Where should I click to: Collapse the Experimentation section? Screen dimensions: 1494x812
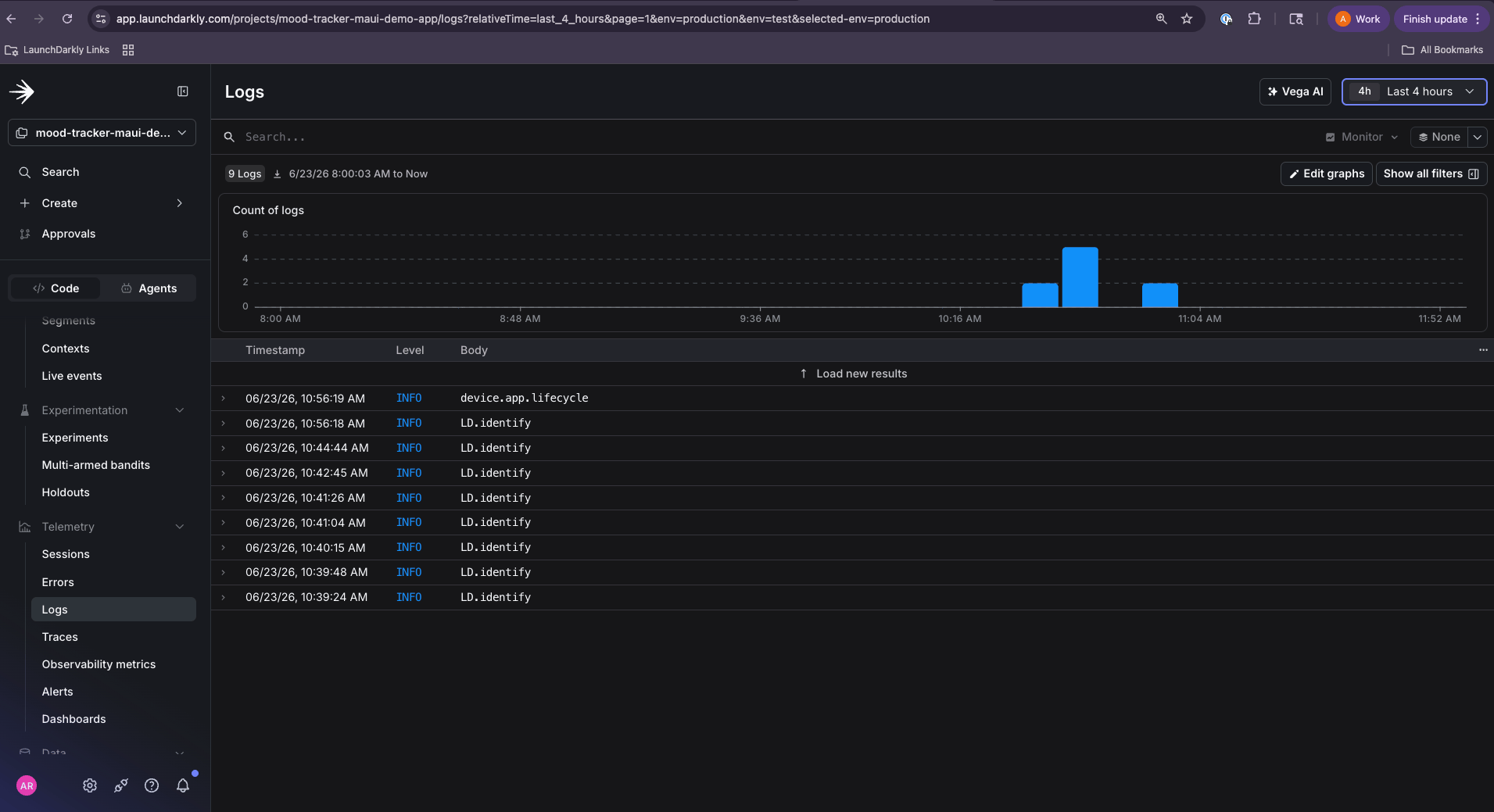click(180, 410)
